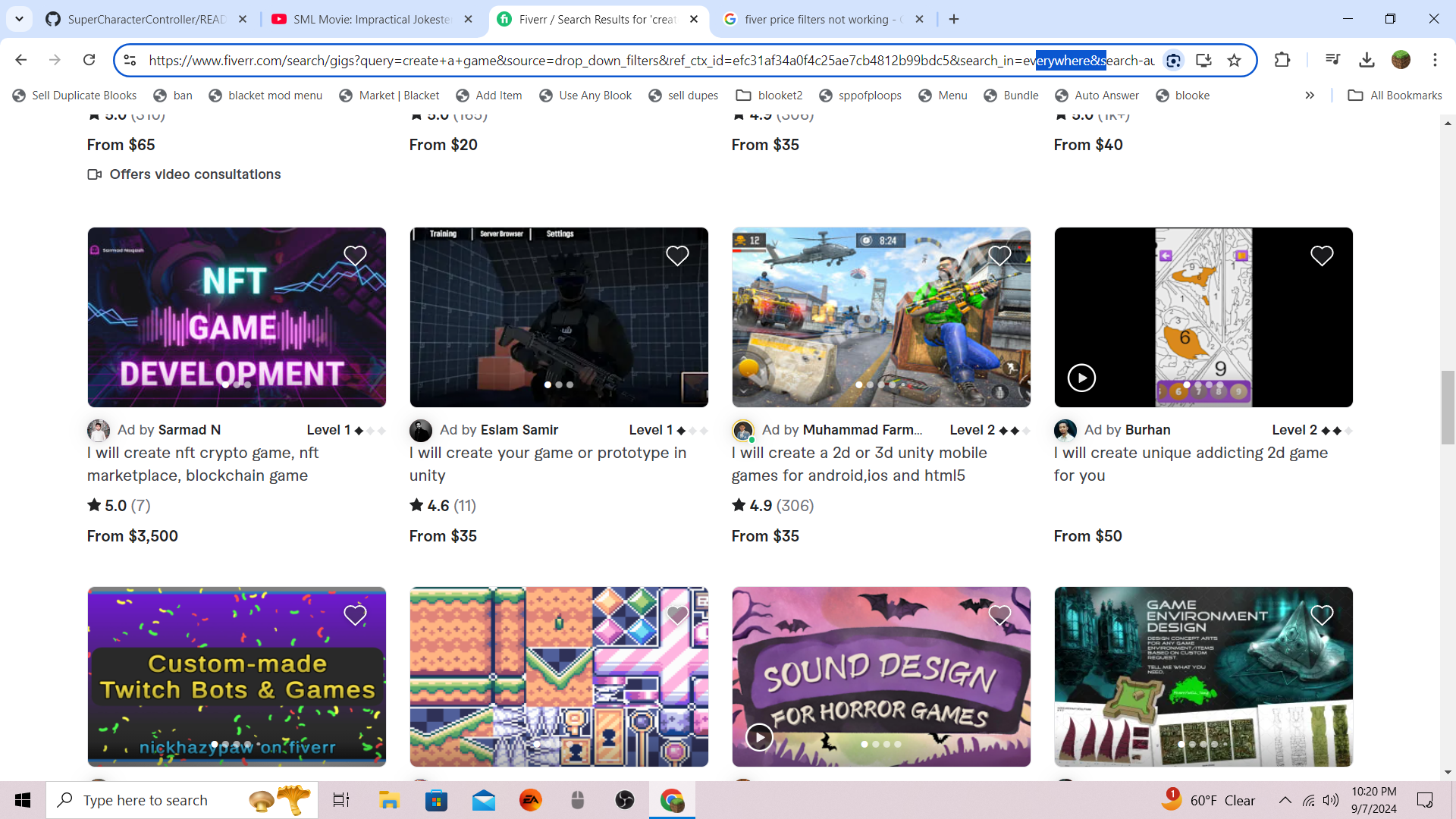Viewport: 1456px width, 819px height.
Task: Favorite the NFT Game Development gig heart
Action: 355,256
